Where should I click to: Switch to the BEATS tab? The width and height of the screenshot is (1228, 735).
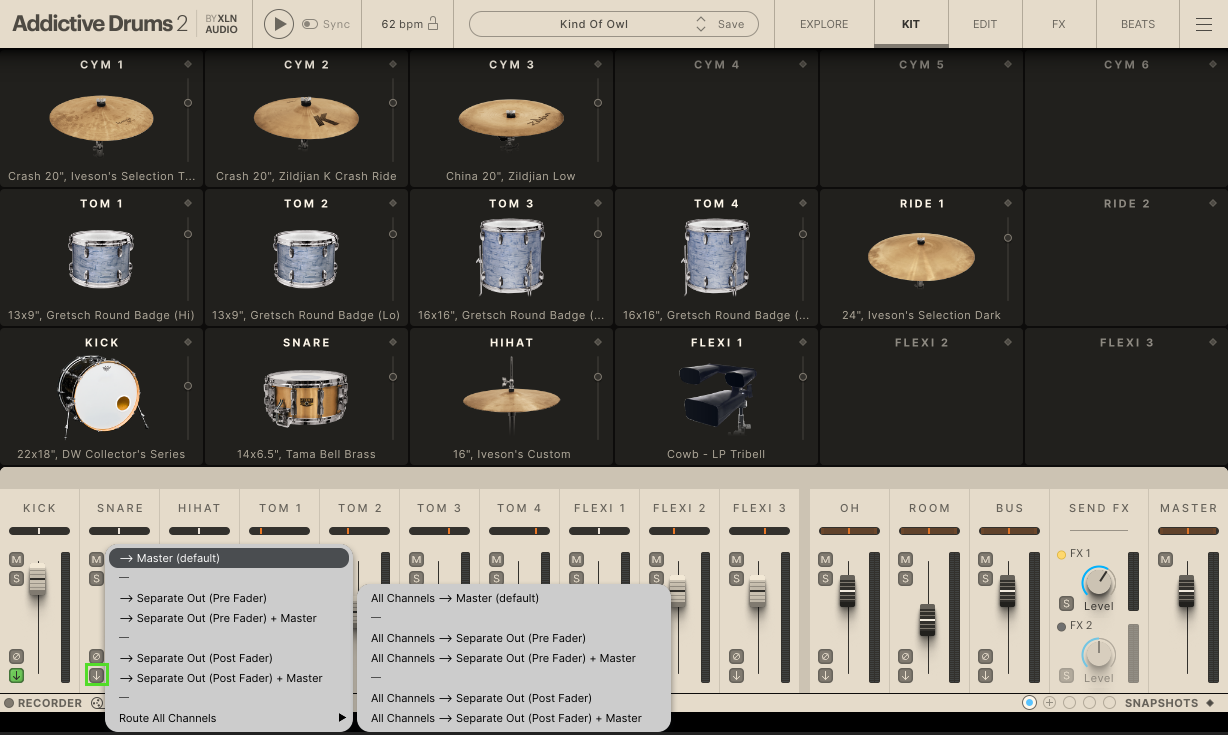(1138, 24)
